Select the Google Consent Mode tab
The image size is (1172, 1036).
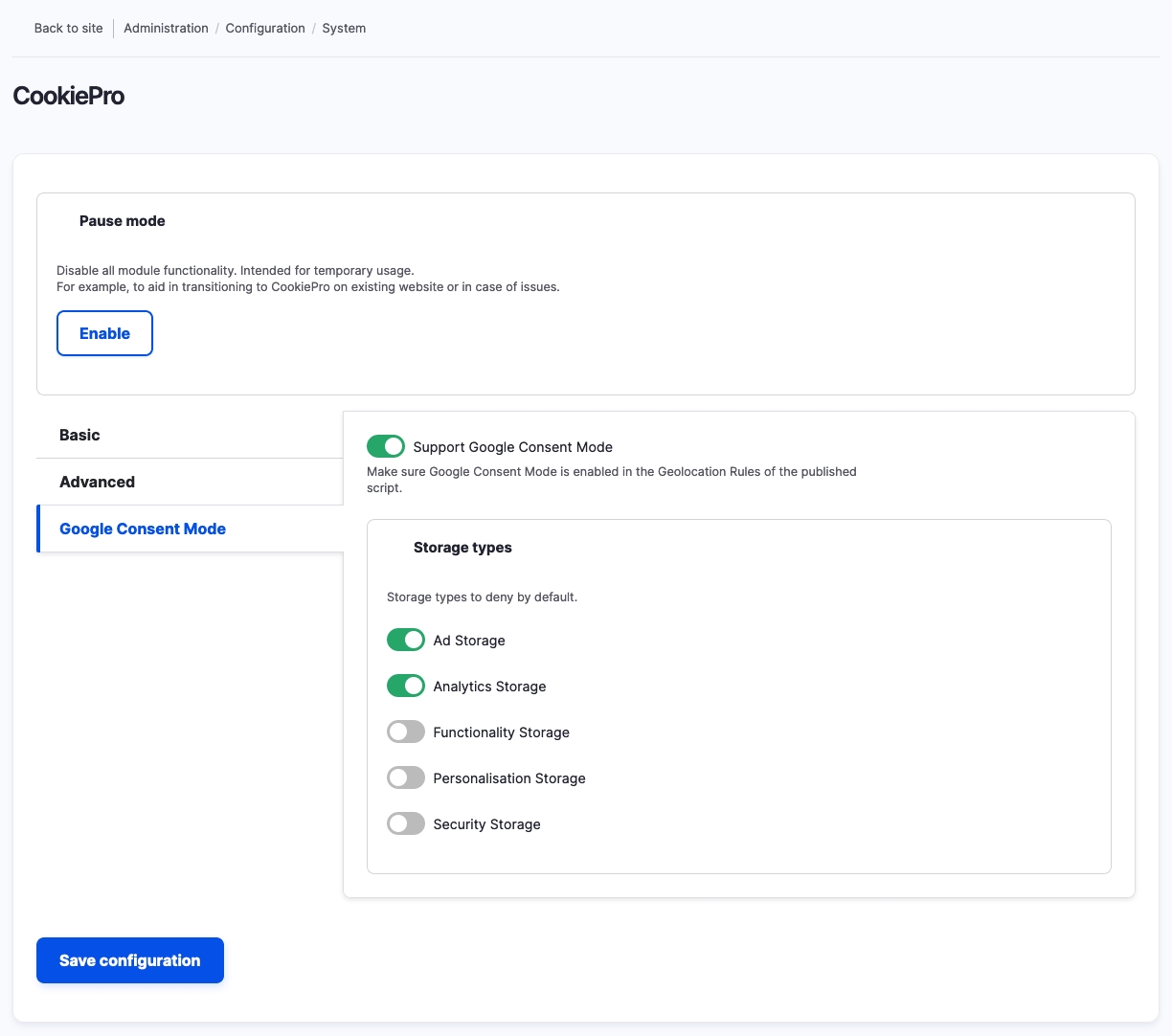(x=190, y=529)
